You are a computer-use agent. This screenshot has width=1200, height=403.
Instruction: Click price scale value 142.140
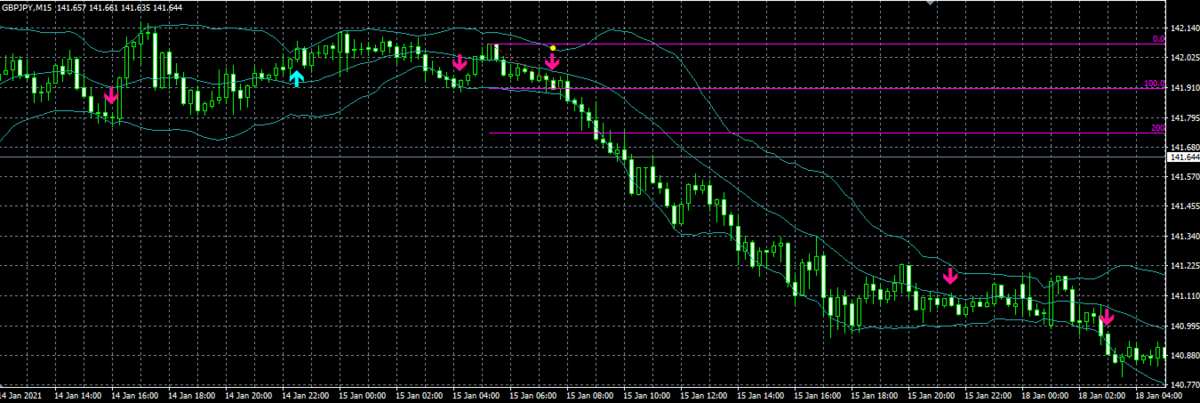(1184, 28)
